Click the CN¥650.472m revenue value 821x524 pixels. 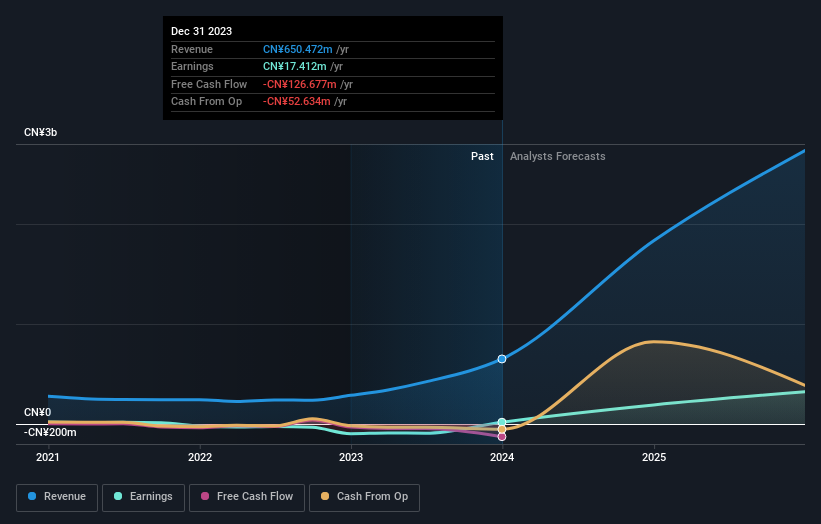[297, 49]
